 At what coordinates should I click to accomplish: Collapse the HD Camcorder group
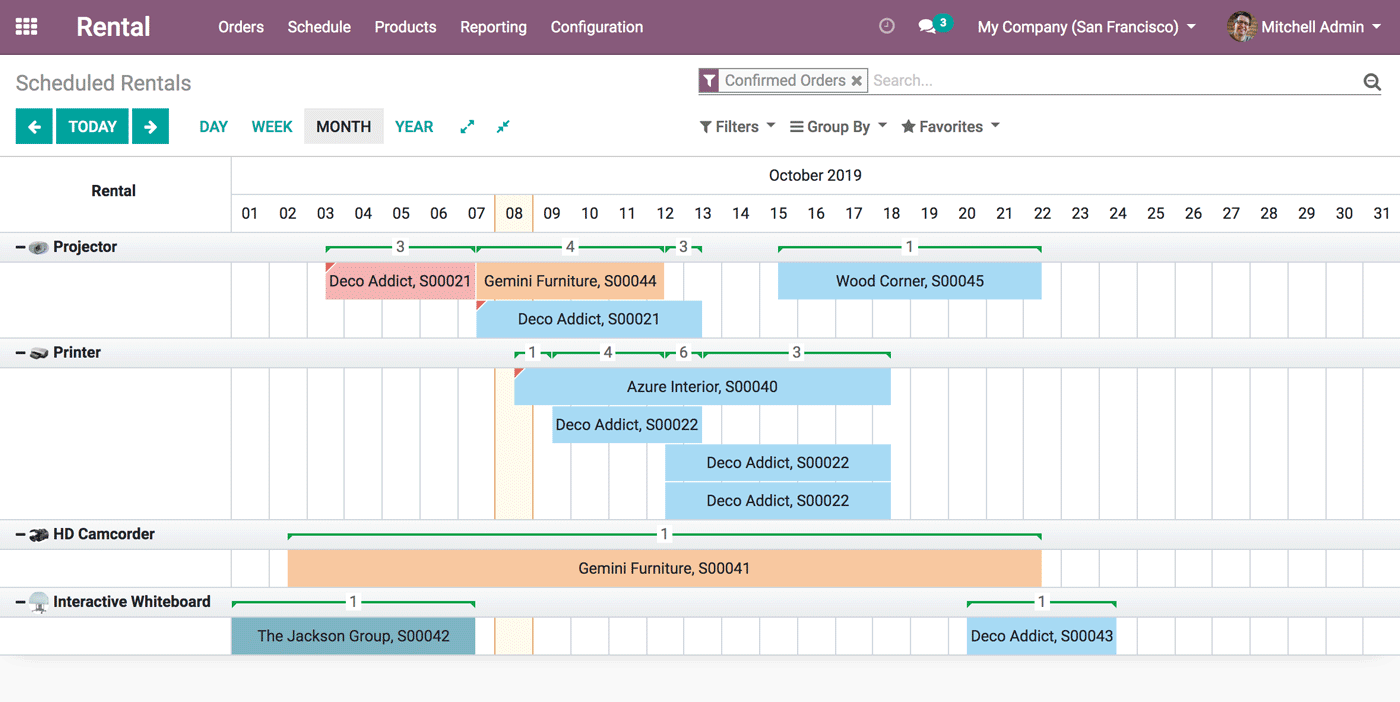(x=21, y=535)
